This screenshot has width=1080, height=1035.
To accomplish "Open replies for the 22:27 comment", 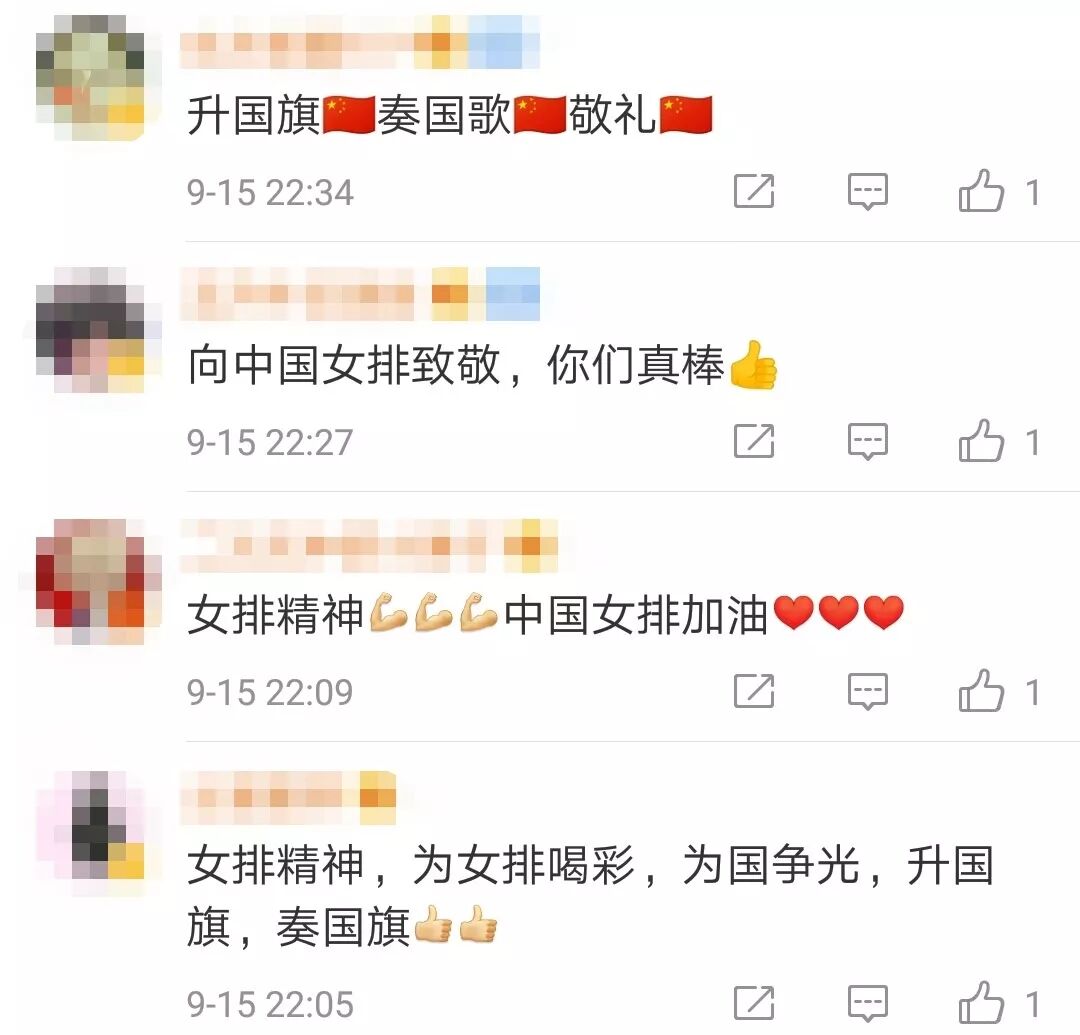I will tap(867, 441).
